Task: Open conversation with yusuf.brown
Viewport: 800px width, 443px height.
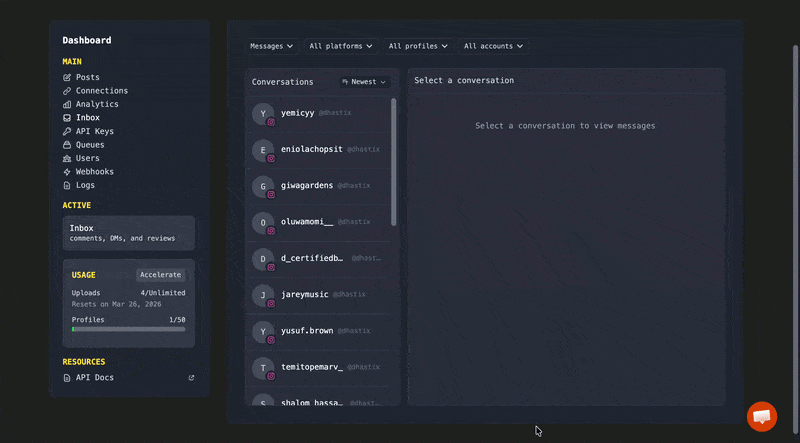Action: point(317,332)
